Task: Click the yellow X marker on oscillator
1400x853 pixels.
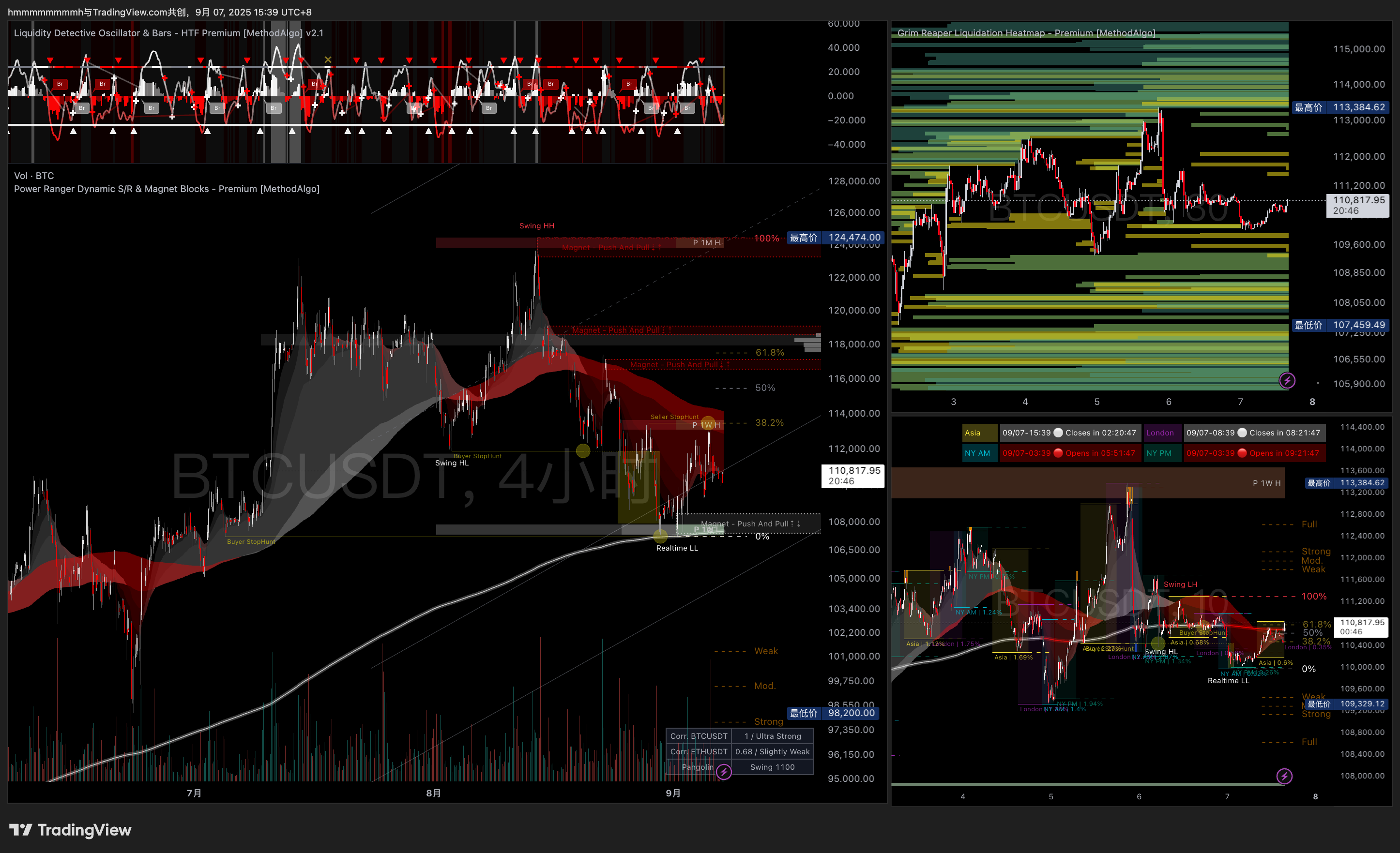Action: pyautogui.click(x=328, y=60)
